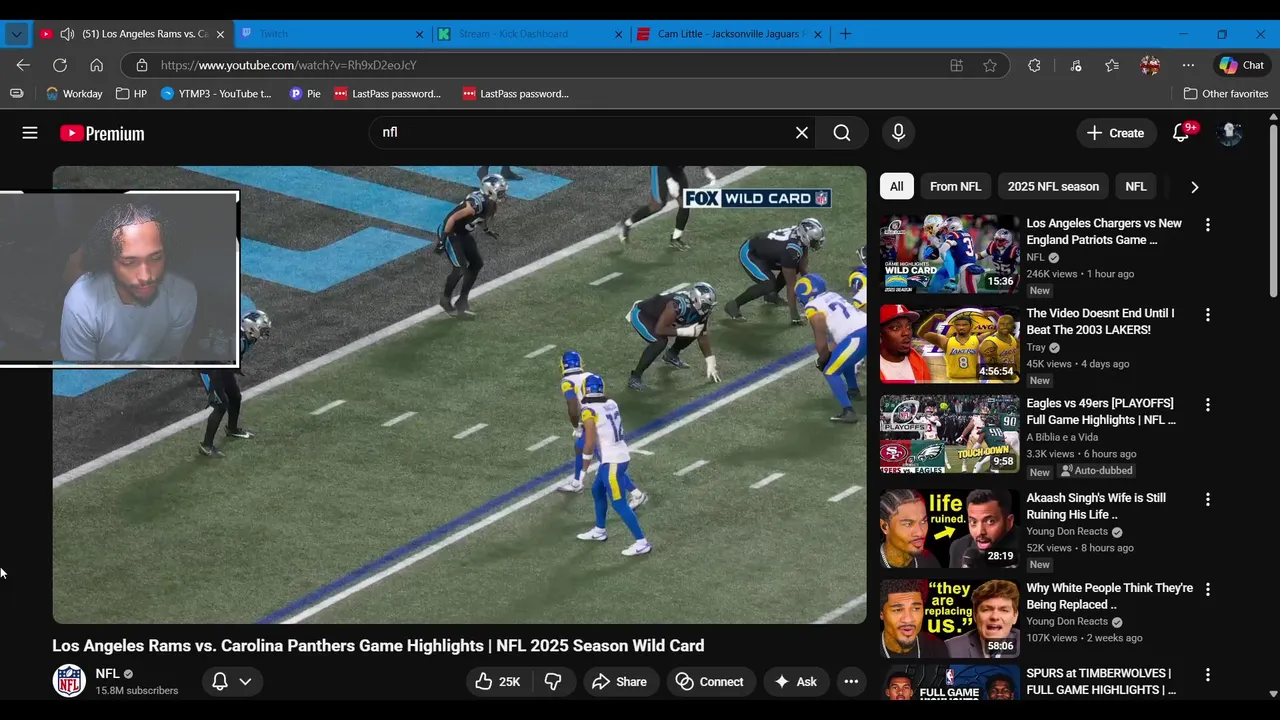
Task: Open the Pie bookmark
Action: tap(305, 94)
